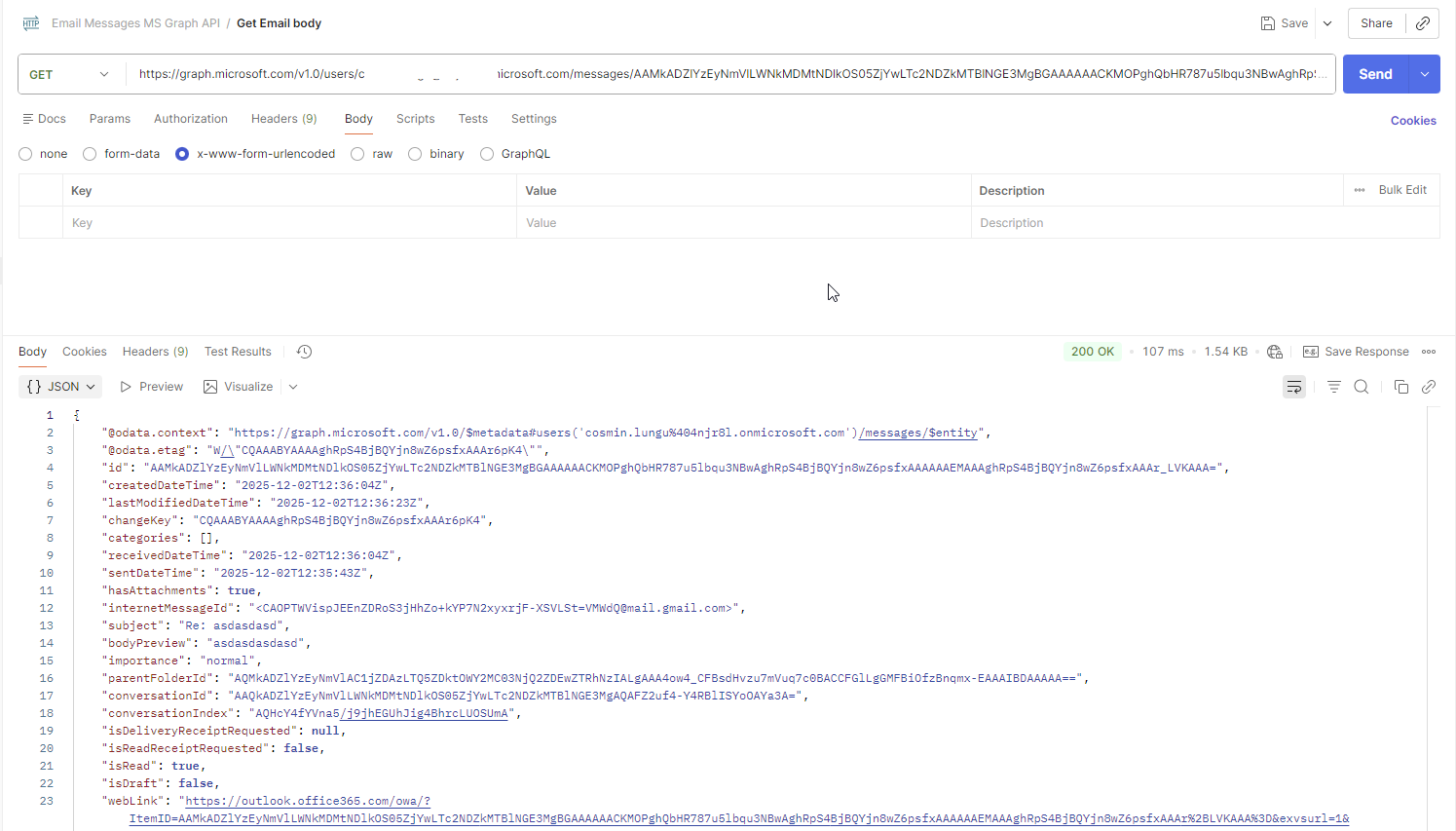
Task: Open the GET method dropdown
Action: coord(70,74)
